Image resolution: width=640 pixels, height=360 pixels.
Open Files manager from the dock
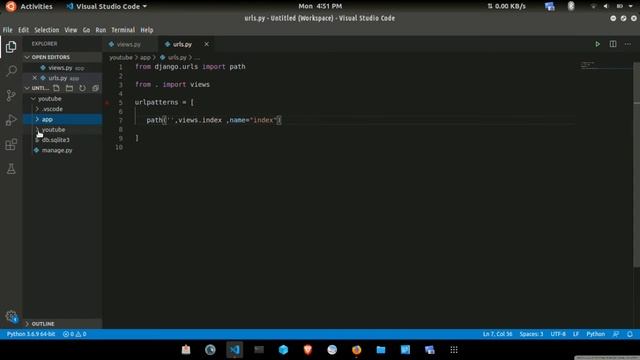pos(381,350)
